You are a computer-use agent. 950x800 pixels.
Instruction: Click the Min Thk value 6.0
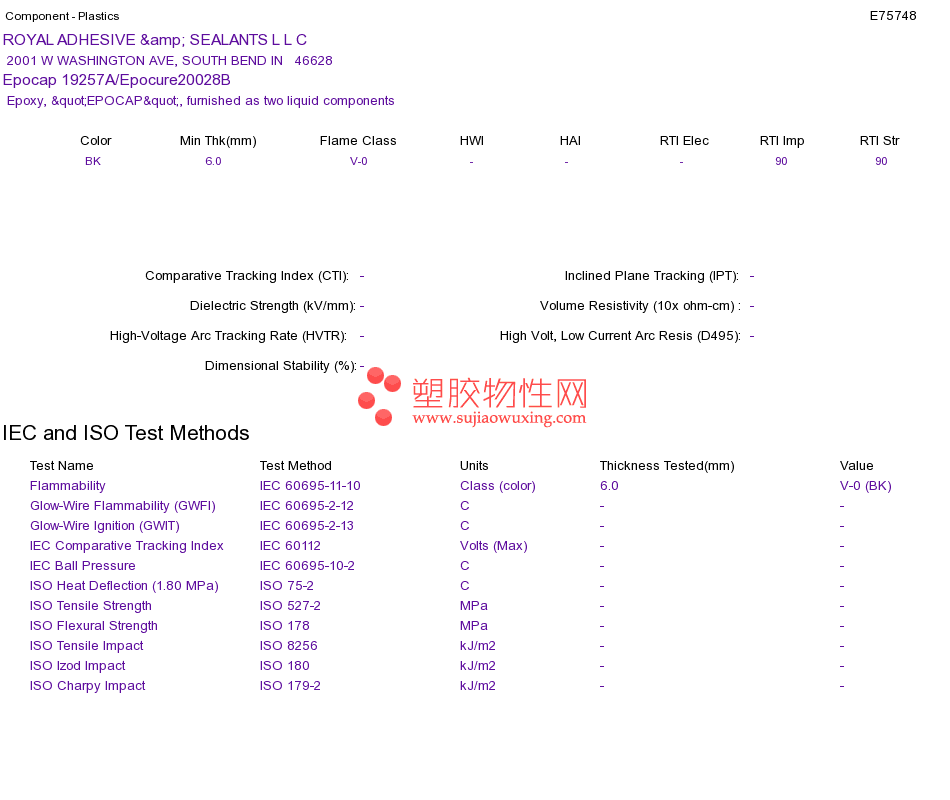tap(213, 161)
